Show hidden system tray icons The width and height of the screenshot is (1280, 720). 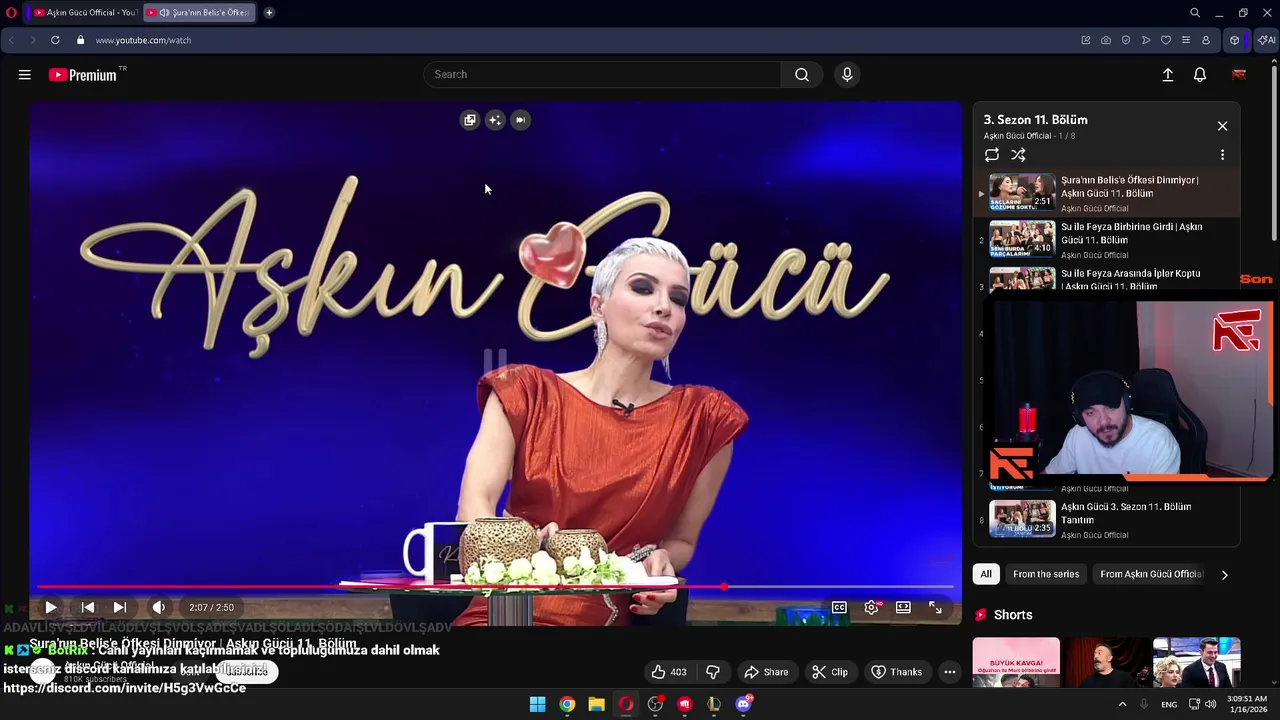tap(1122, 704)
